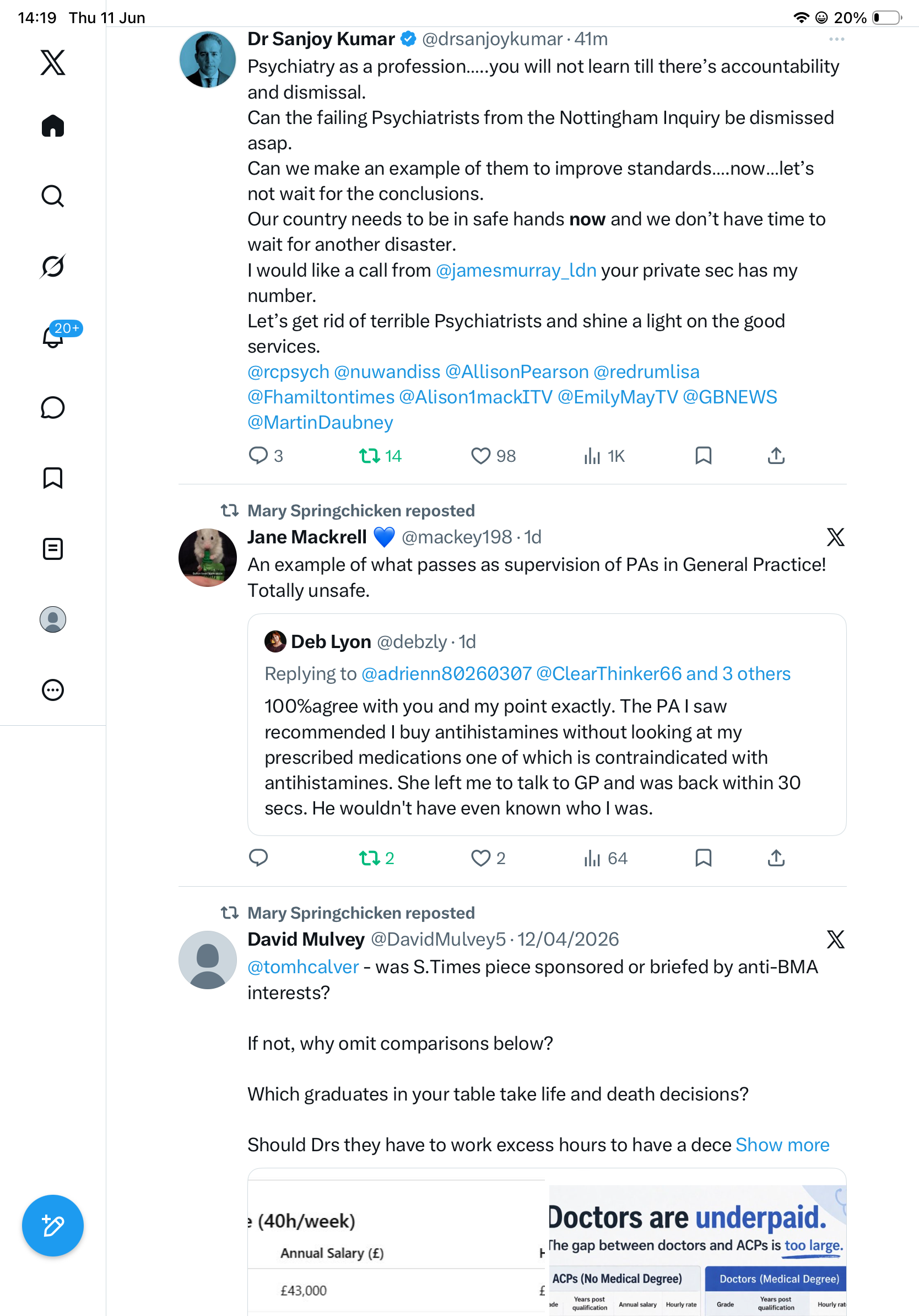919x1316 pixels.
Task: Open Bookmarks icon in sidebar
Action: point(53,477)
